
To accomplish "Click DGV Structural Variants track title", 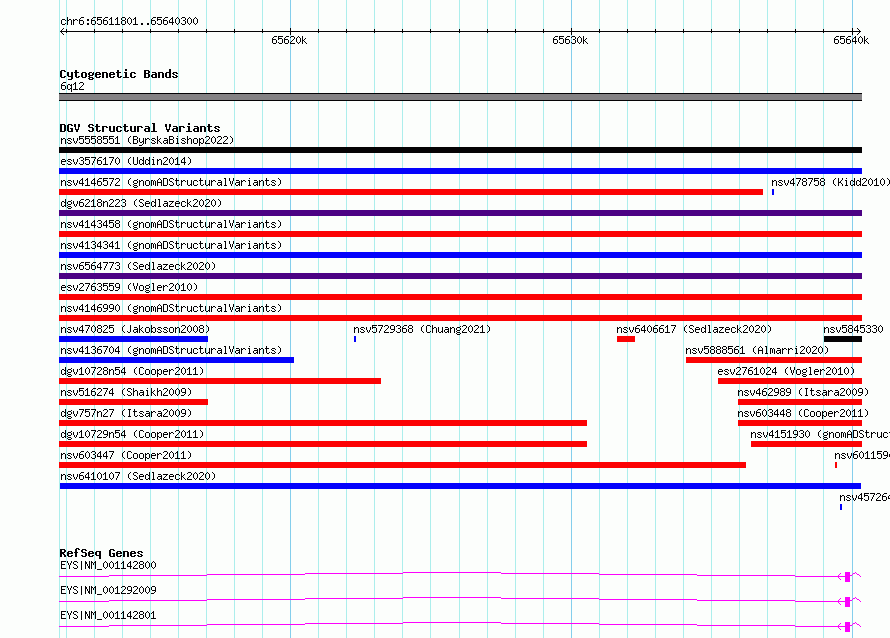I will click(140, 128).
